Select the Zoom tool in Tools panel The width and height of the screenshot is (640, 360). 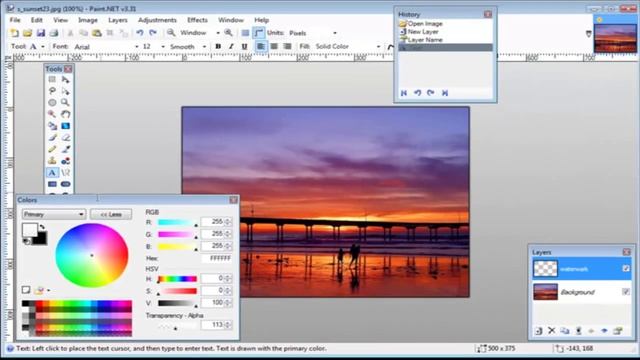(x=65, y=102)
